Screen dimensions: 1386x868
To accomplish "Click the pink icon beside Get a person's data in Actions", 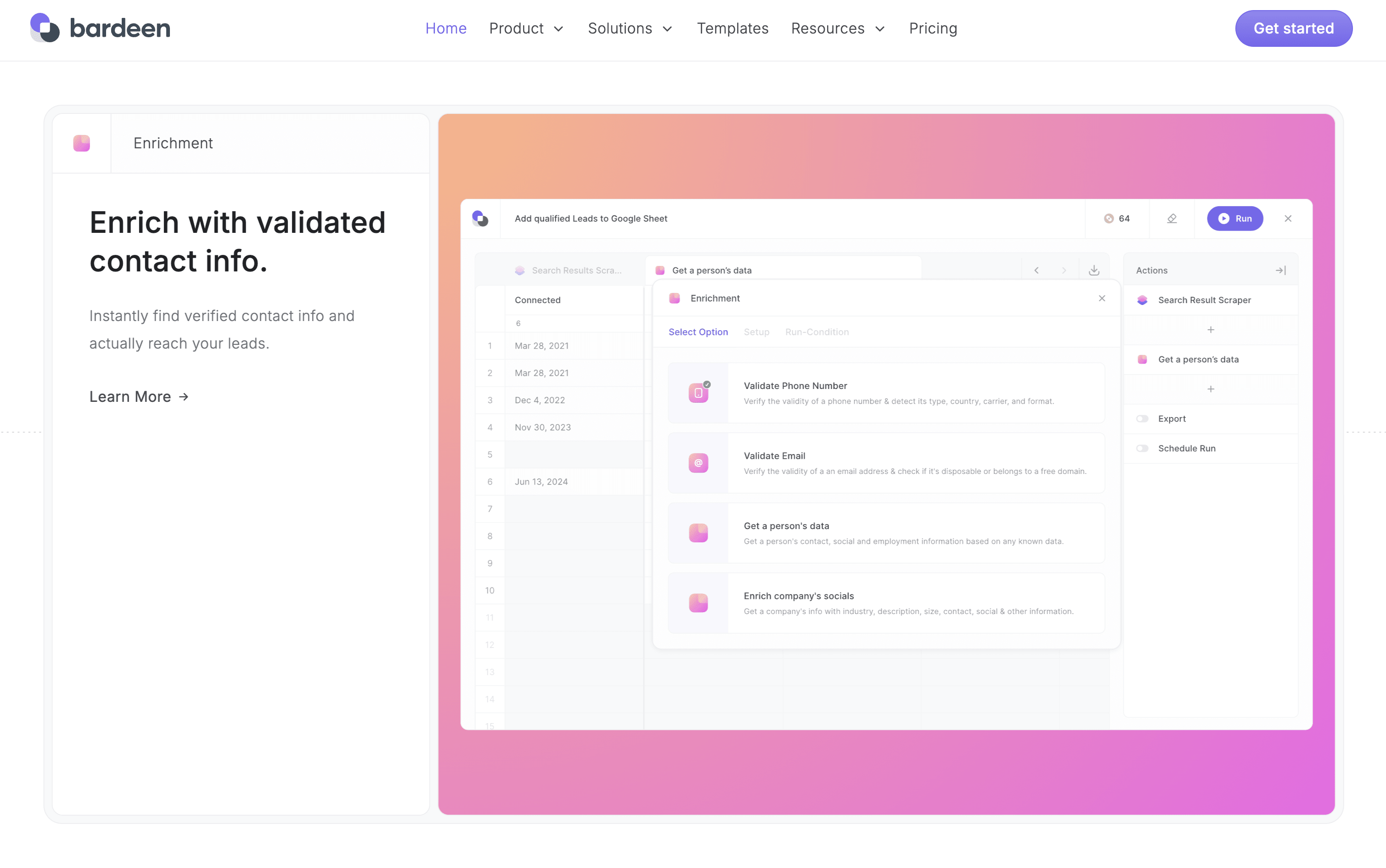I will [x=1142, y=359].
